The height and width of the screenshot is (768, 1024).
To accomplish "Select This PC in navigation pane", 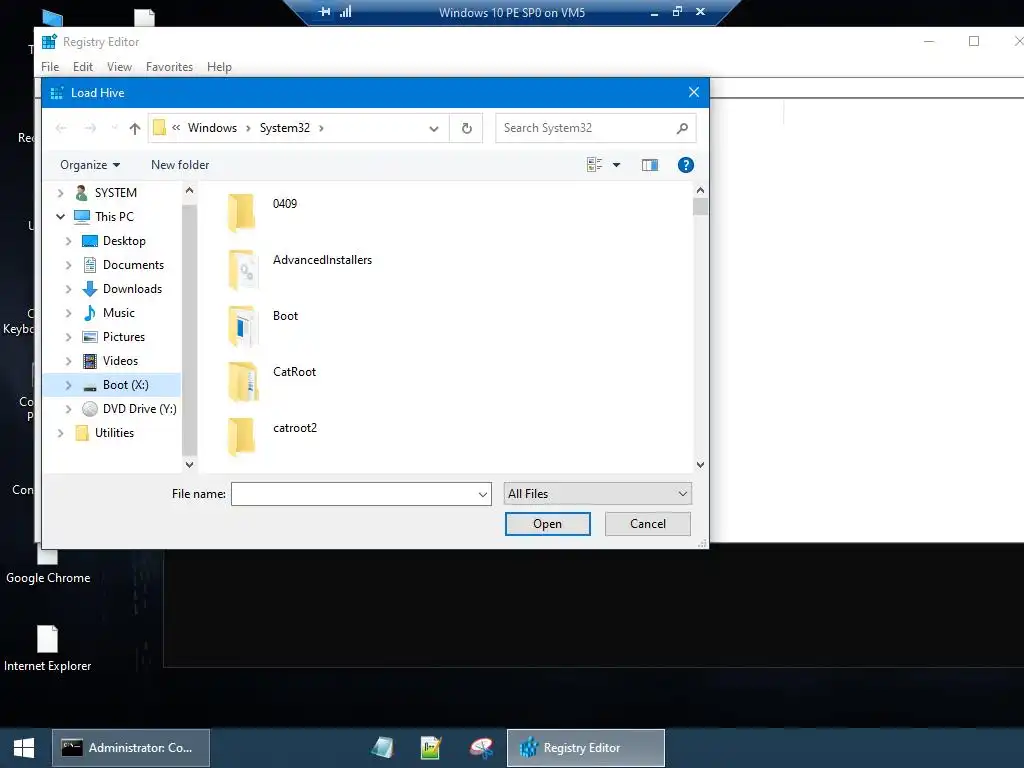I will (x=114, y=217).
